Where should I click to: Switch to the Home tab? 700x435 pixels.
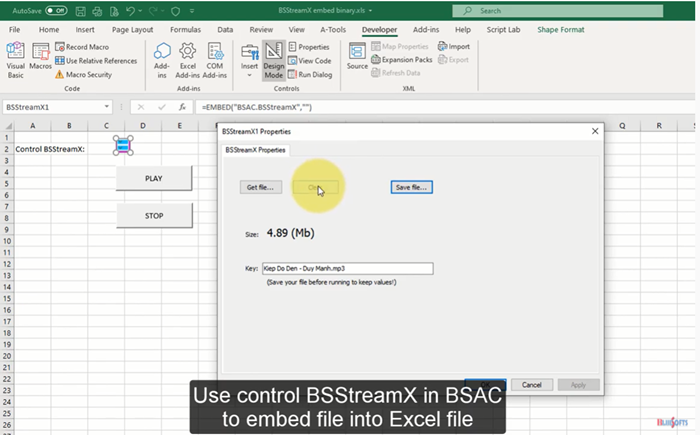49,29
